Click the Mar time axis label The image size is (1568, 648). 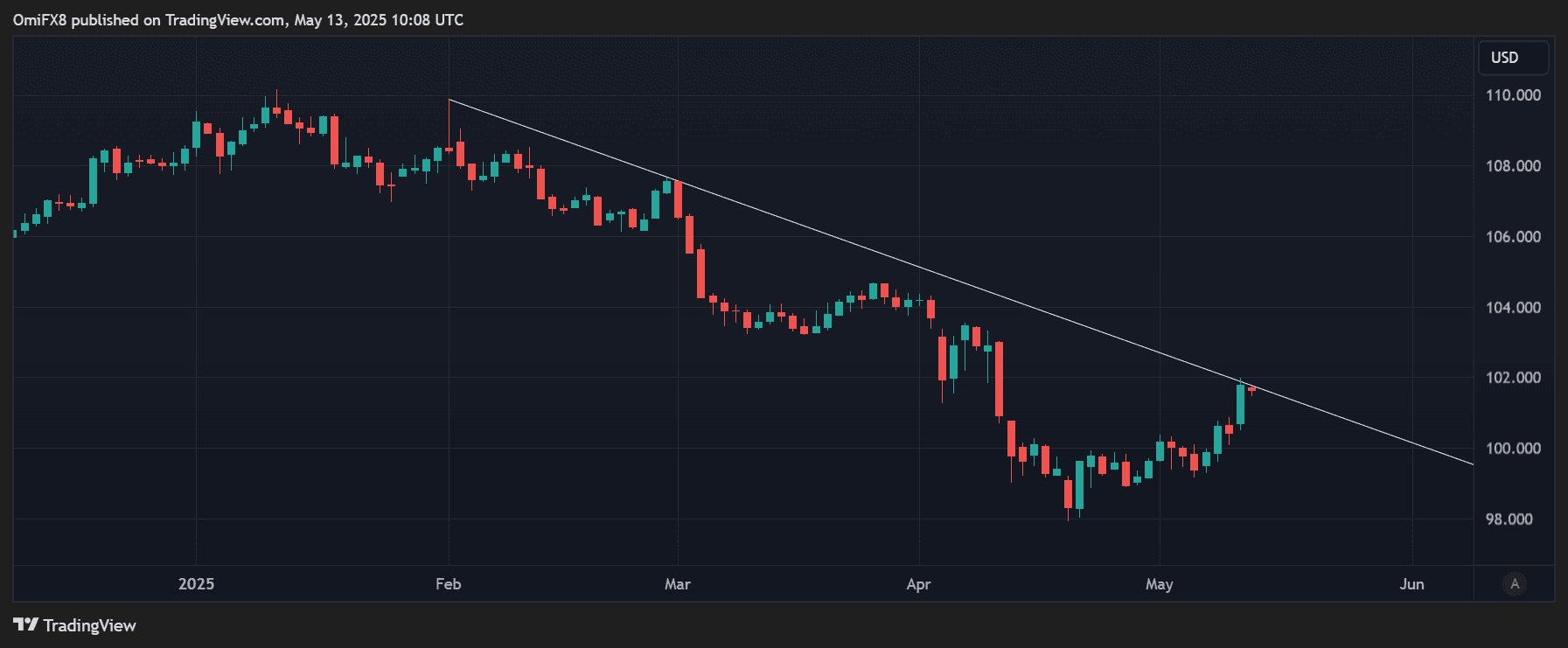coord(678,584)
